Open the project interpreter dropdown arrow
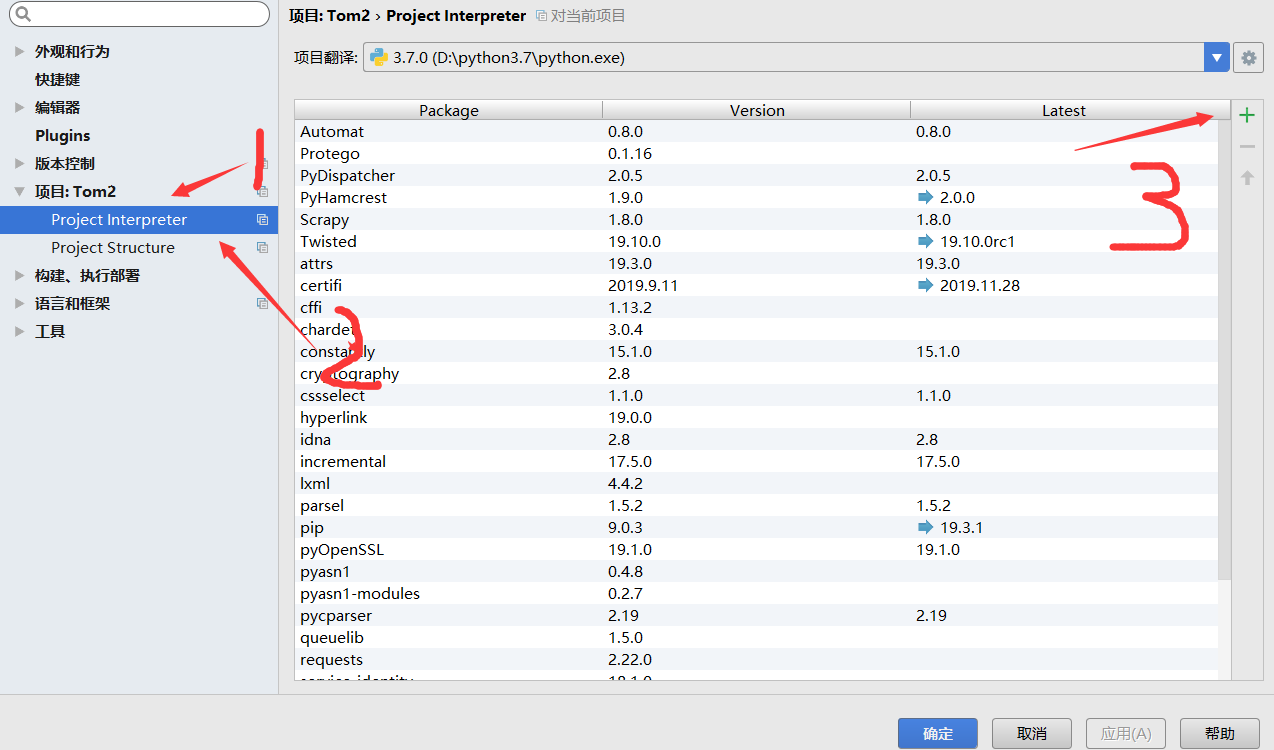1274x750 pixels. coord(1216,58)
